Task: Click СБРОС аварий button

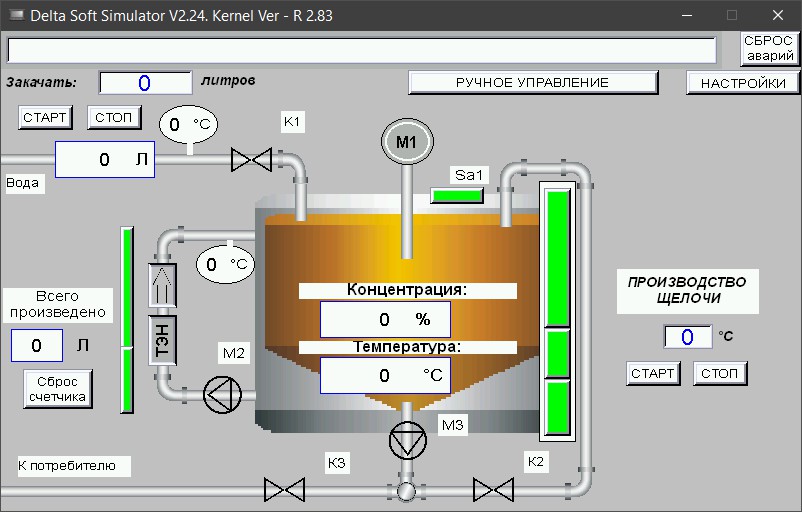Action: pos(769,49)
